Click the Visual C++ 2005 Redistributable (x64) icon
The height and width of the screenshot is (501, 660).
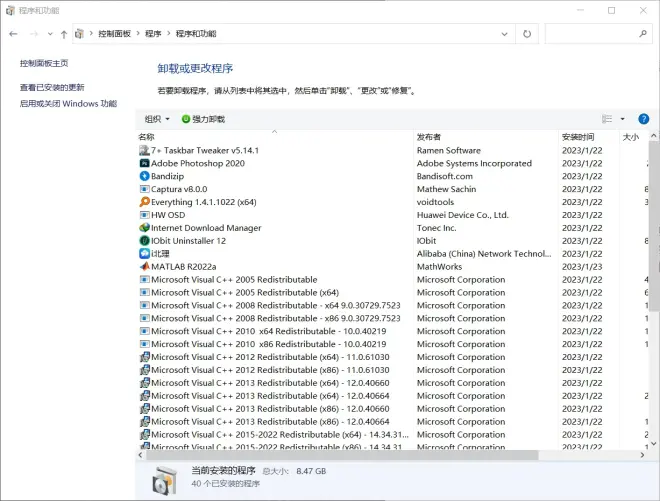click(144, 292)
